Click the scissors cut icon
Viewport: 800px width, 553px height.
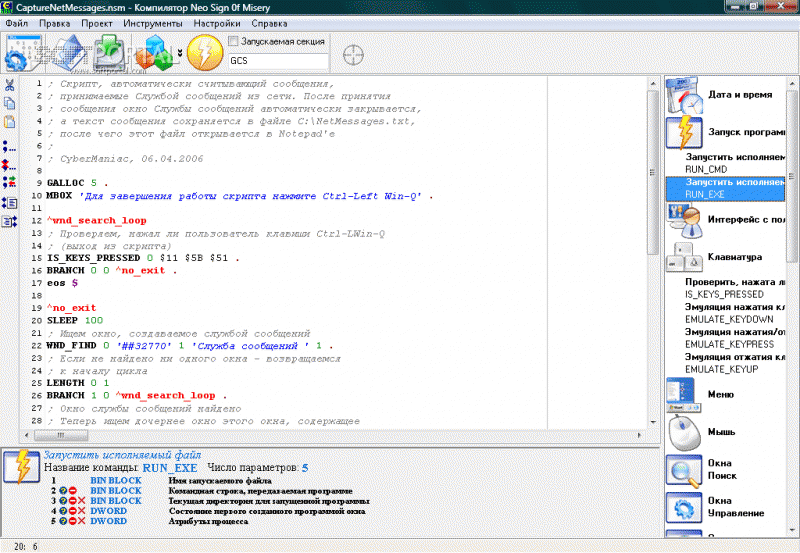pyautogui.click(x=9, y=85)
